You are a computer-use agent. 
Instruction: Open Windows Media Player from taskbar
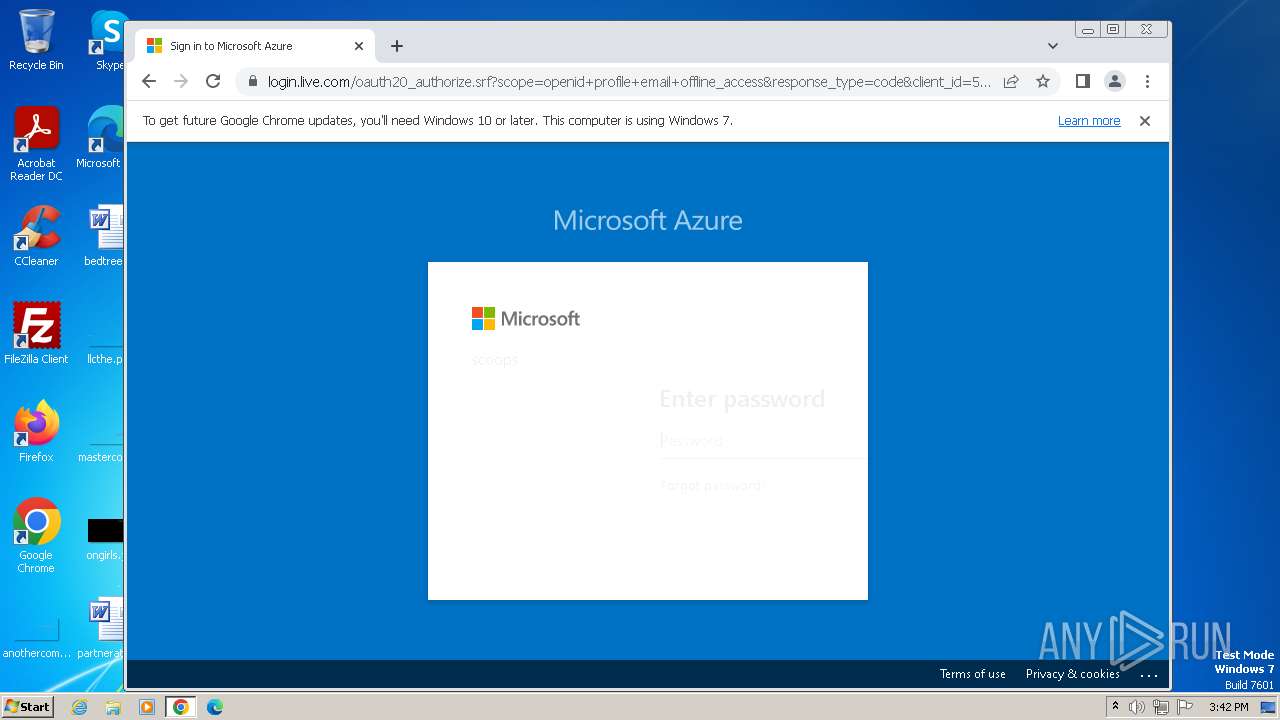click(x=147, y=707)
